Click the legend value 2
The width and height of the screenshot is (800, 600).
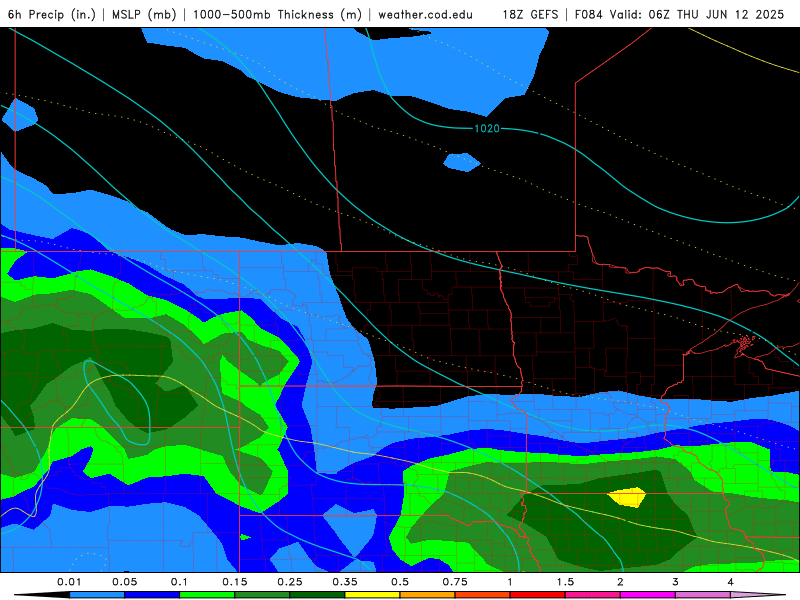pos(620,582)
